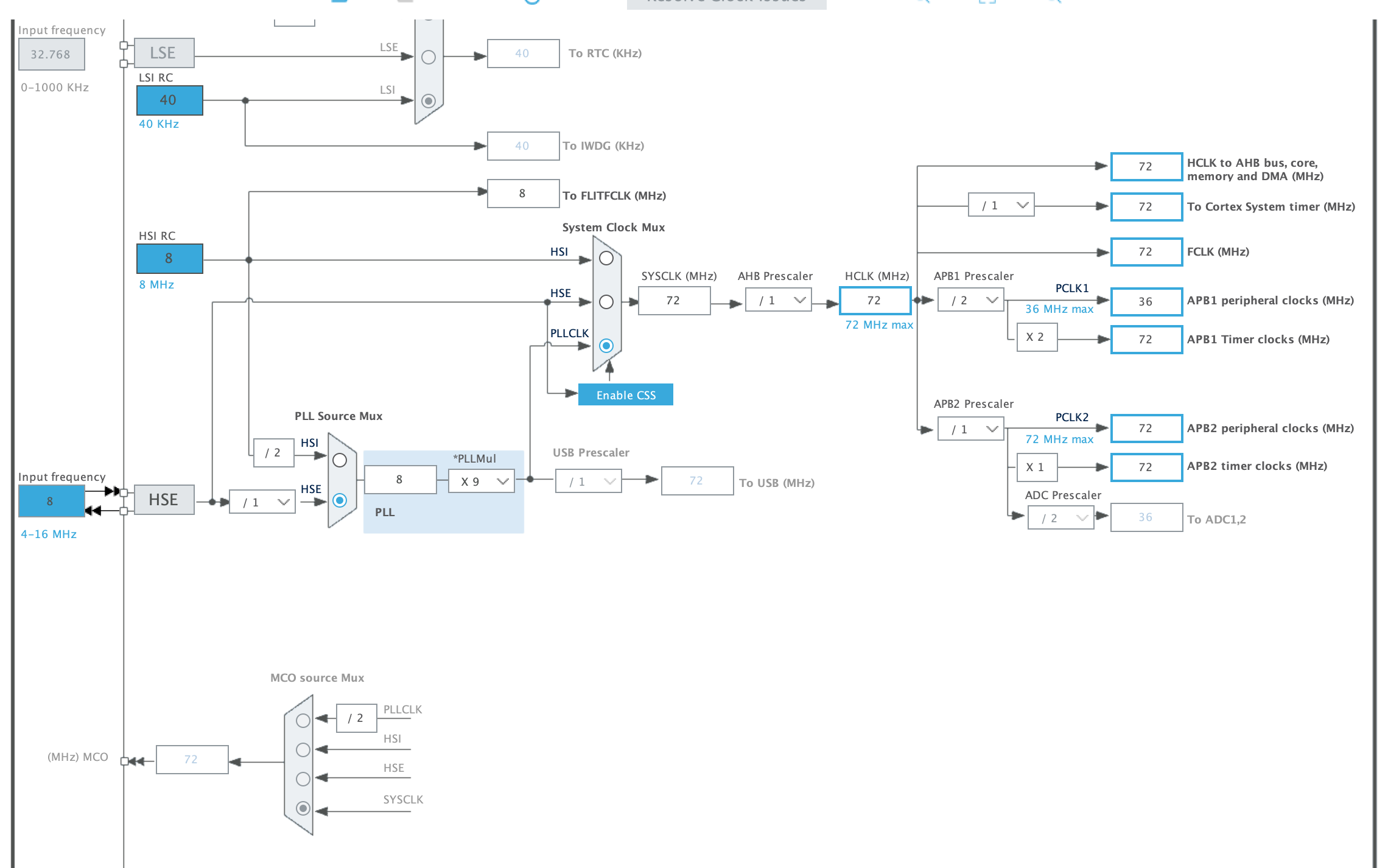
Task: Click the HSI RC 8 value box
Action: click(170, 259)
